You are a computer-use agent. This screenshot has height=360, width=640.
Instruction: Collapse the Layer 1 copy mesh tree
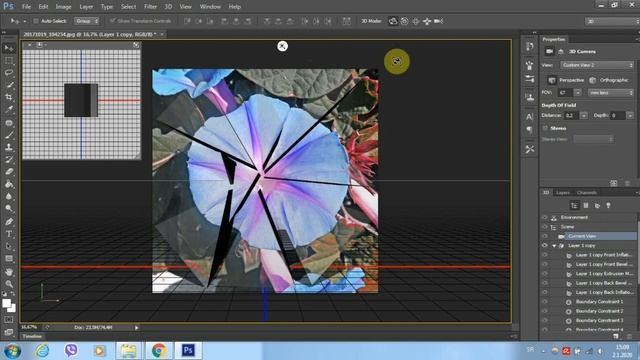(x=554, y=246)
